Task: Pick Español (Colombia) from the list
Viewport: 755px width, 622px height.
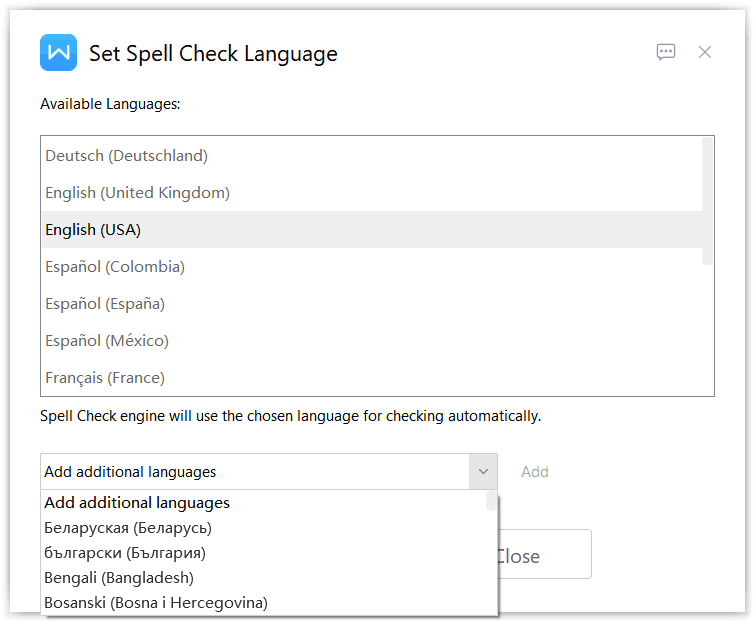Action: [115, 267]
